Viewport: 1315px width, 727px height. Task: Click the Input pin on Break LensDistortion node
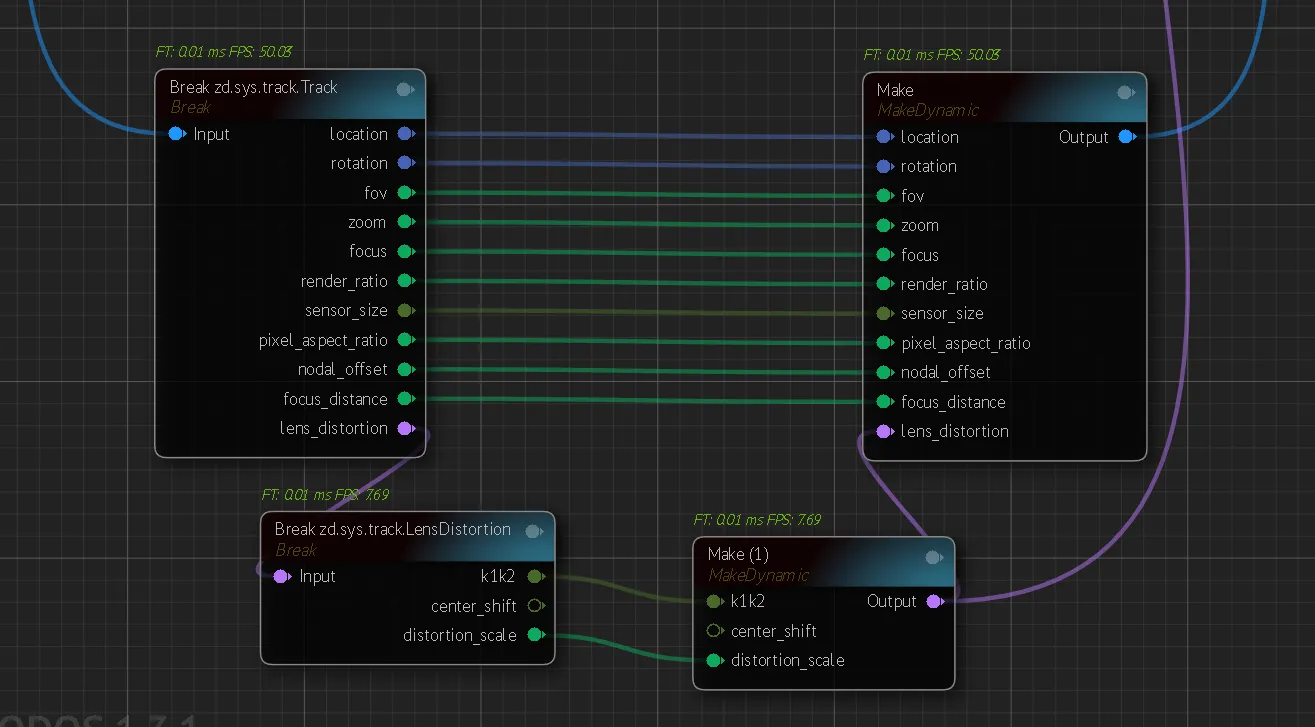[x=281, y=576]
